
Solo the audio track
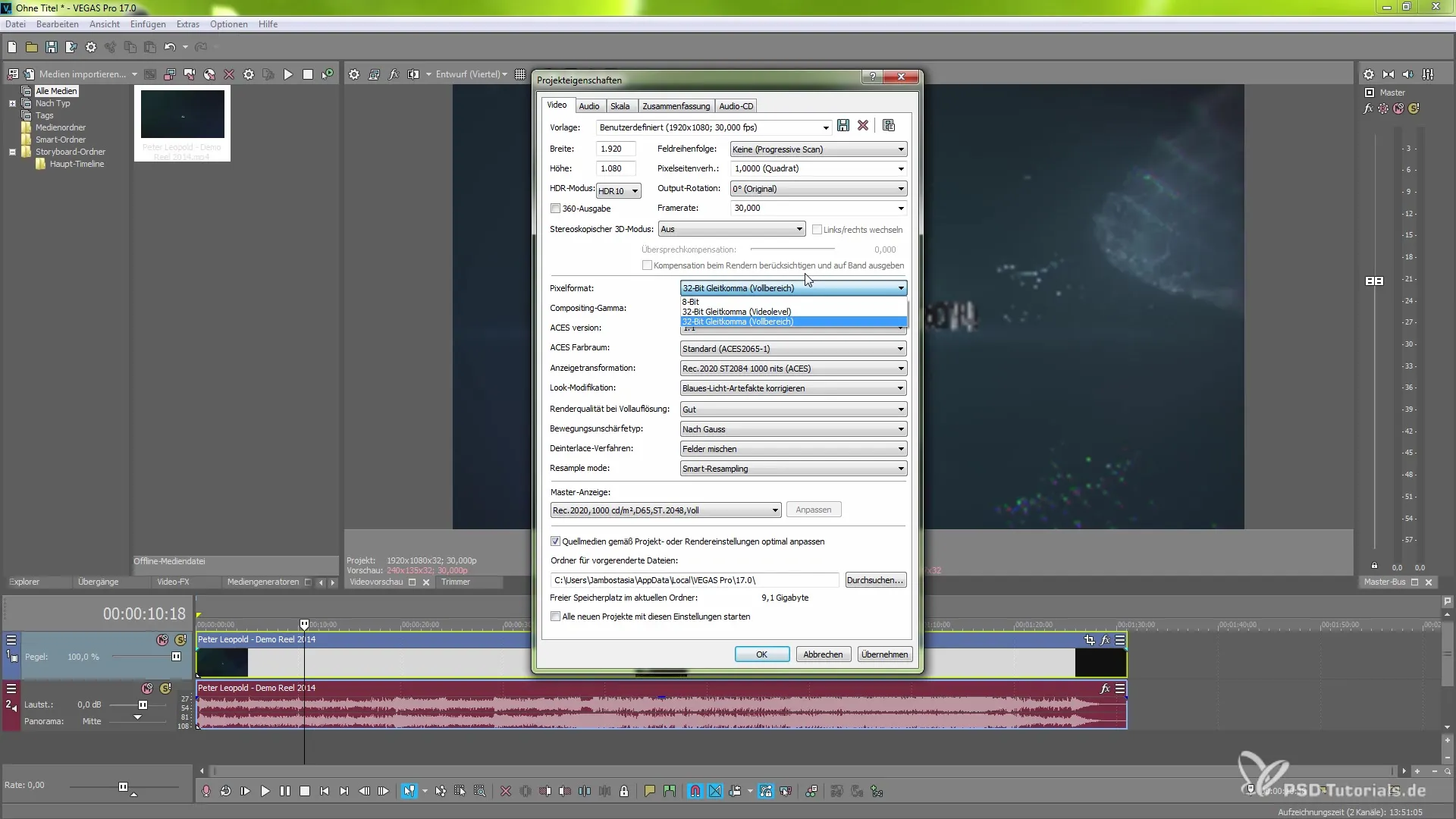pyautogui.click(x=165, y=689)
